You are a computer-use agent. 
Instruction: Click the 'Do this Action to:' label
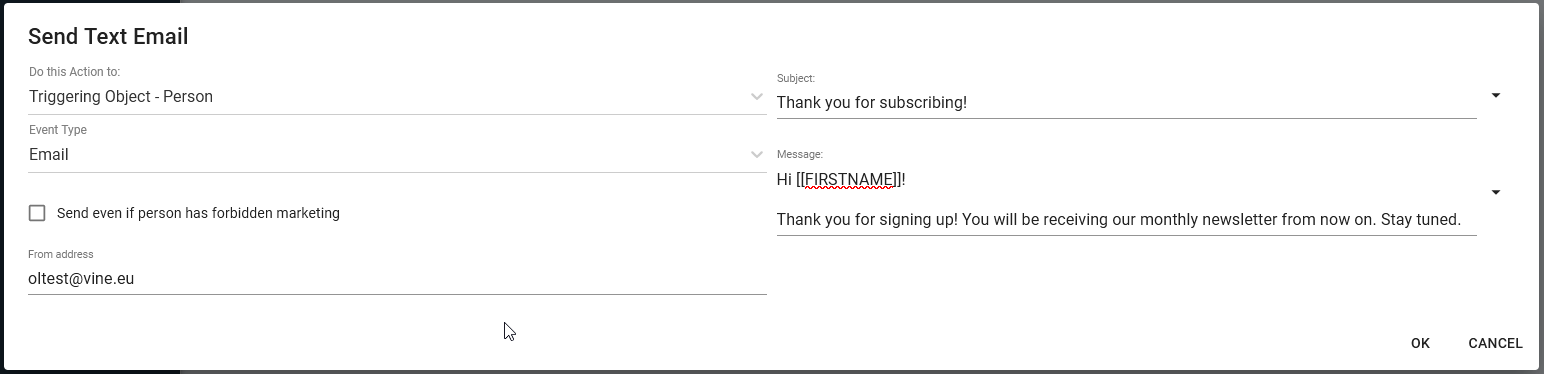tap(74, 72)
